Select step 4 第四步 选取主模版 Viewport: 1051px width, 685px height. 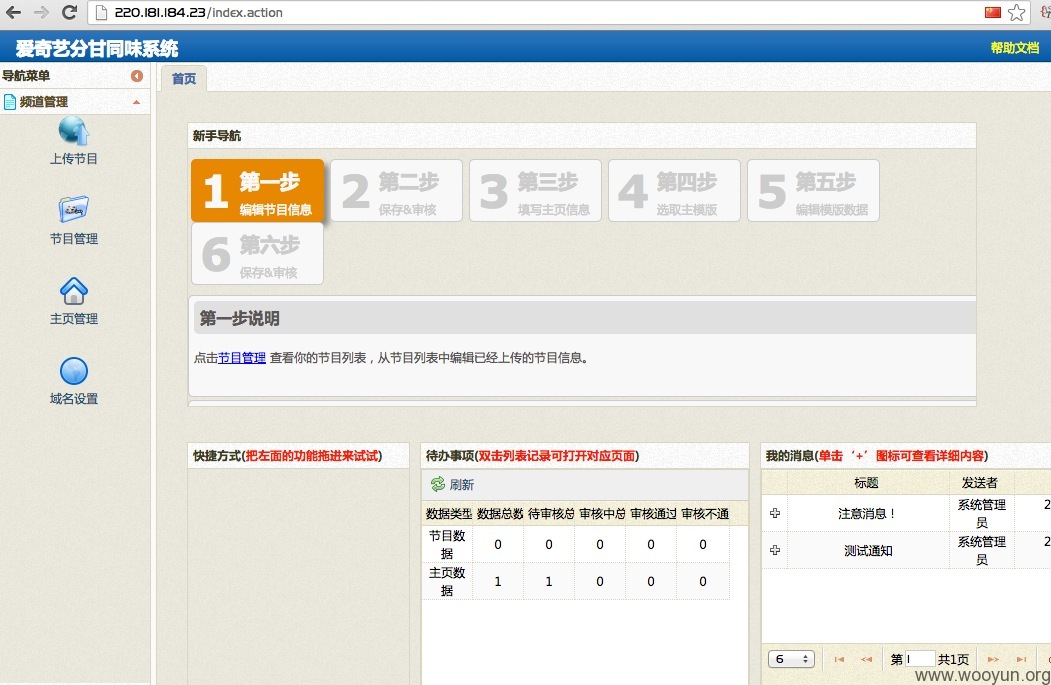674,190
